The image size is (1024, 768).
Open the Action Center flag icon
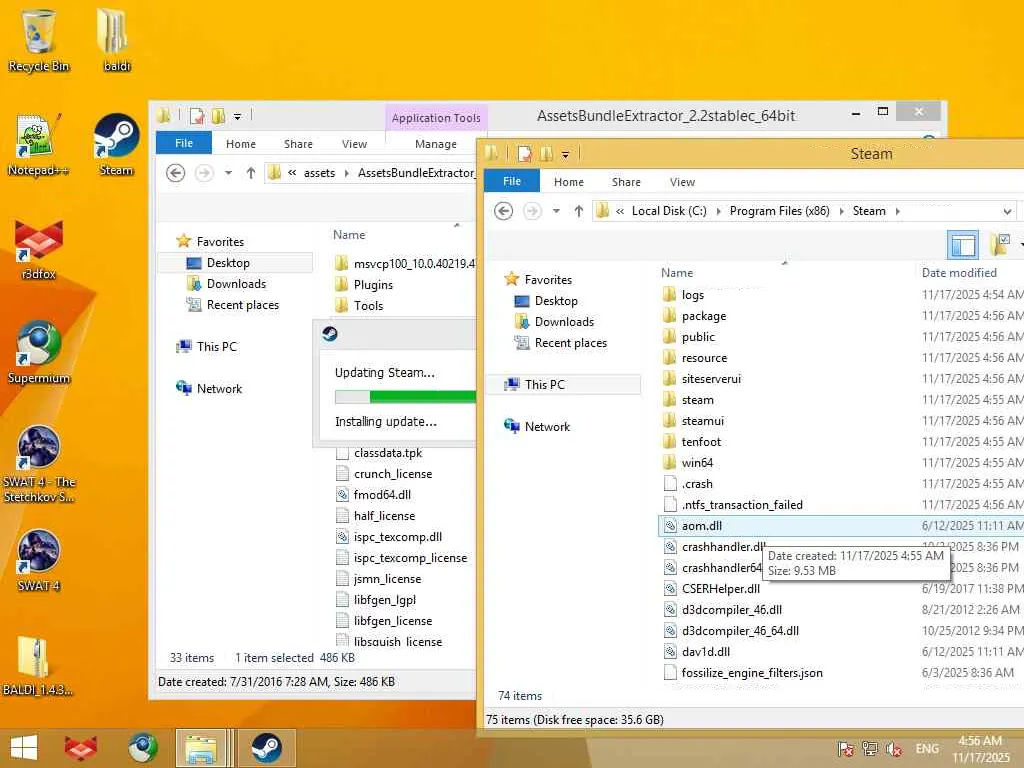[846, 749]
